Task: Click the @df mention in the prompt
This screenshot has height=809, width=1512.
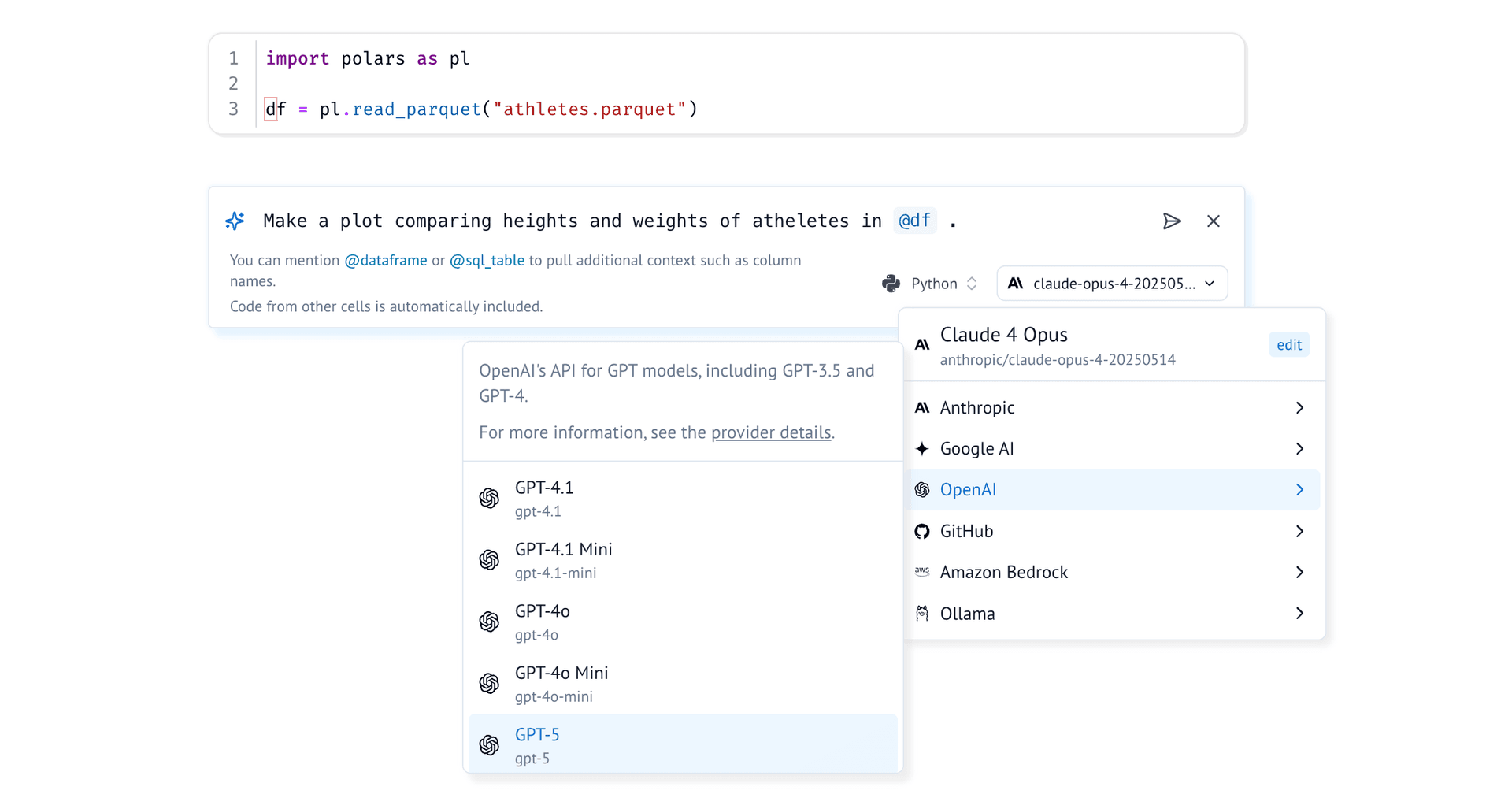Action: point(914,221)
